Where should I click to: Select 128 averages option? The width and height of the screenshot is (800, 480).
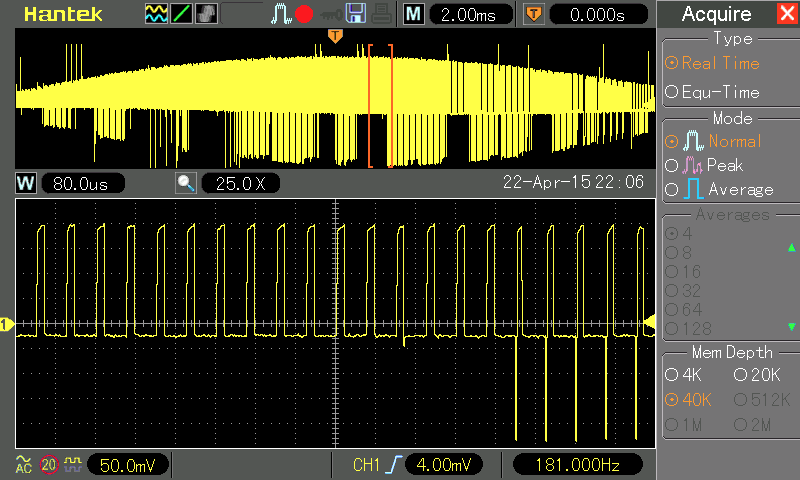click(688, 329)
